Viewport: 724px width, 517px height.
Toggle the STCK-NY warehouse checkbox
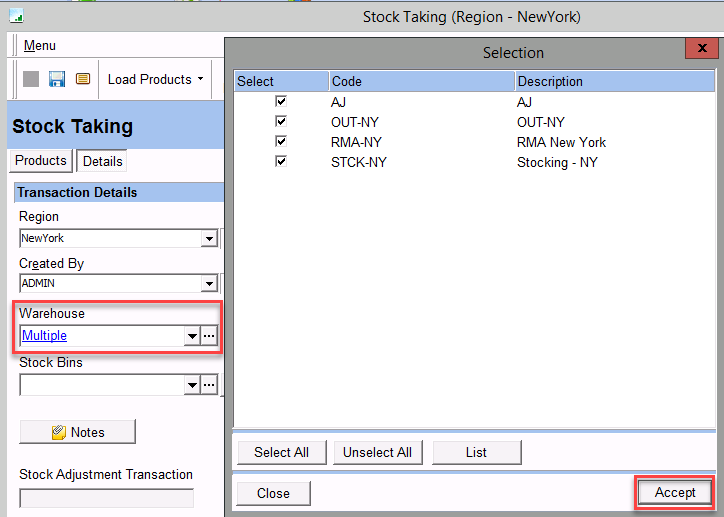(281, 161)
